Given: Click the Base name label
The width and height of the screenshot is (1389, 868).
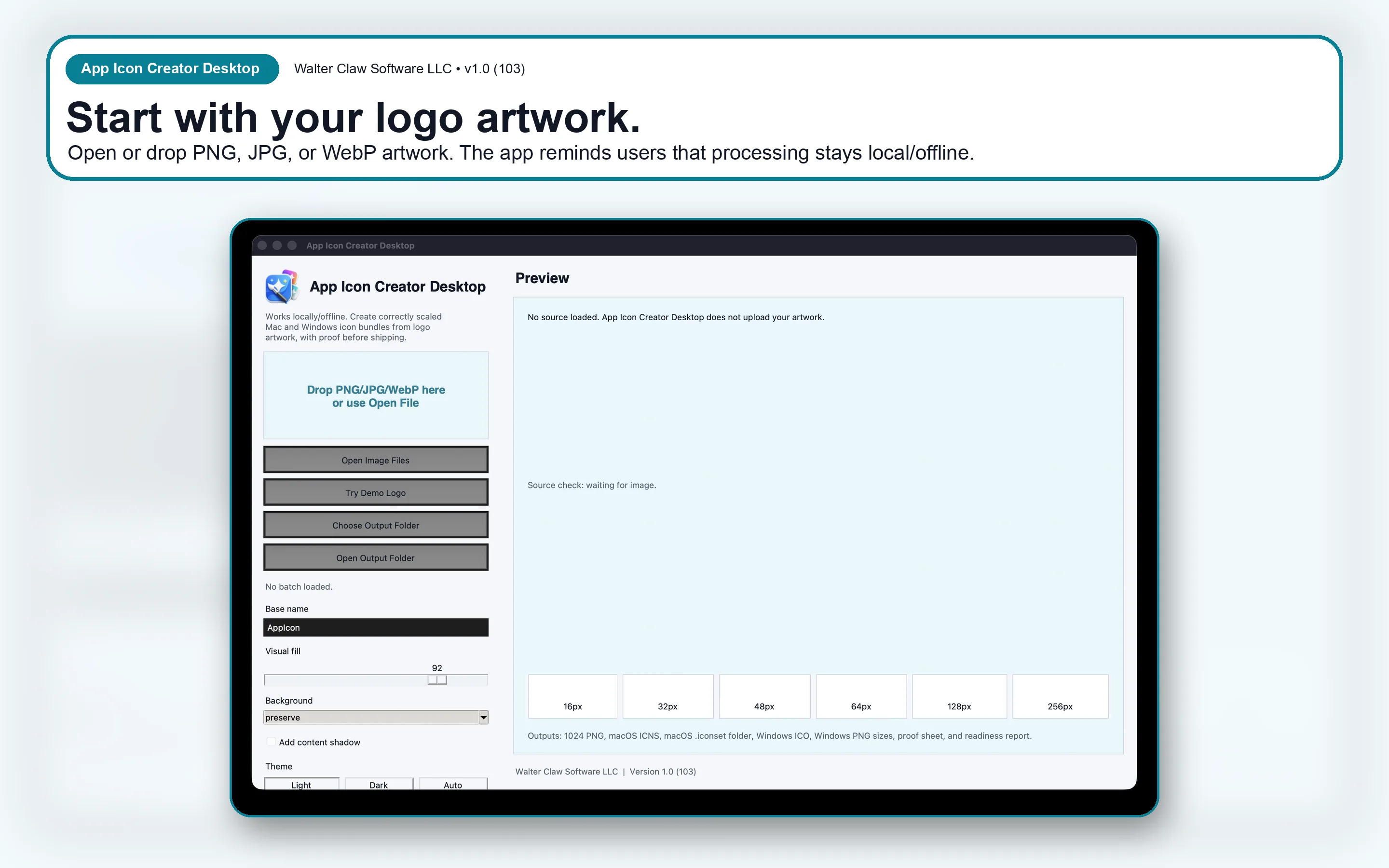Looking at the screenshot, I should click(287, 609).
